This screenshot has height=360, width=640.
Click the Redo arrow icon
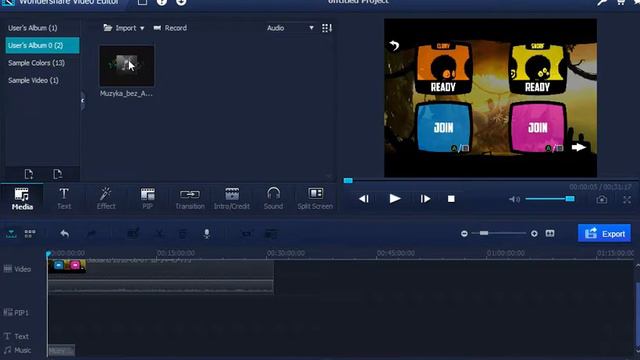pyautogui.click(x=91, y=233)
